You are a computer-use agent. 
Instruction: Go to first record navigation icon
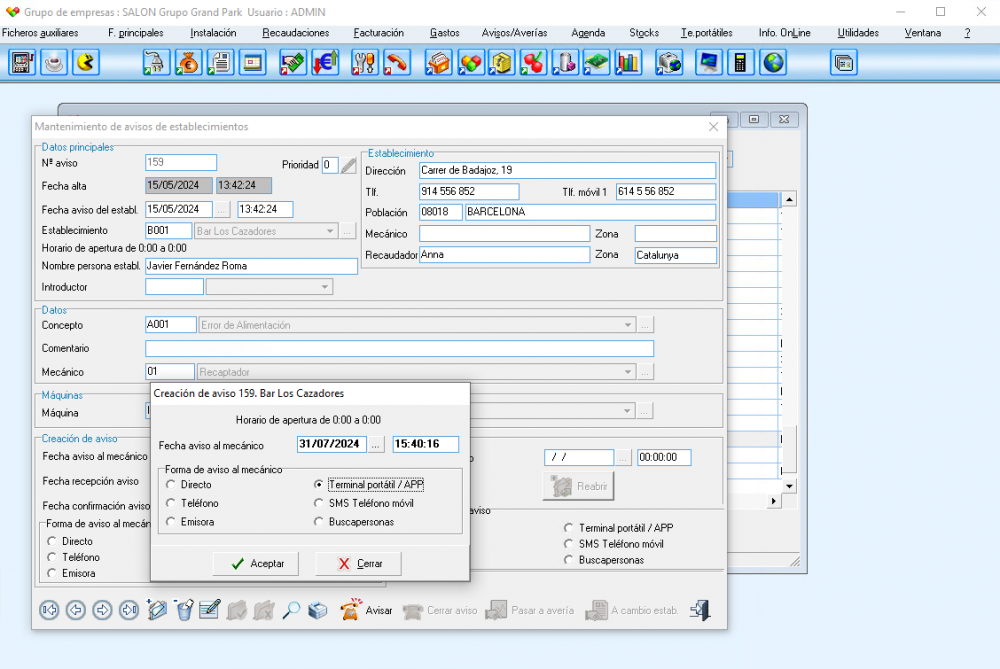coord(49,610)
